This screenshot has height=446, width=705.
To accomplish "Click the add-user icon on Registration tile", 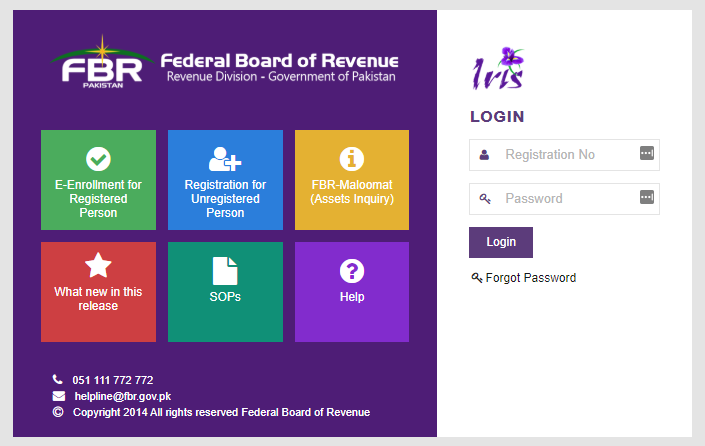I will tap(225, 158).
